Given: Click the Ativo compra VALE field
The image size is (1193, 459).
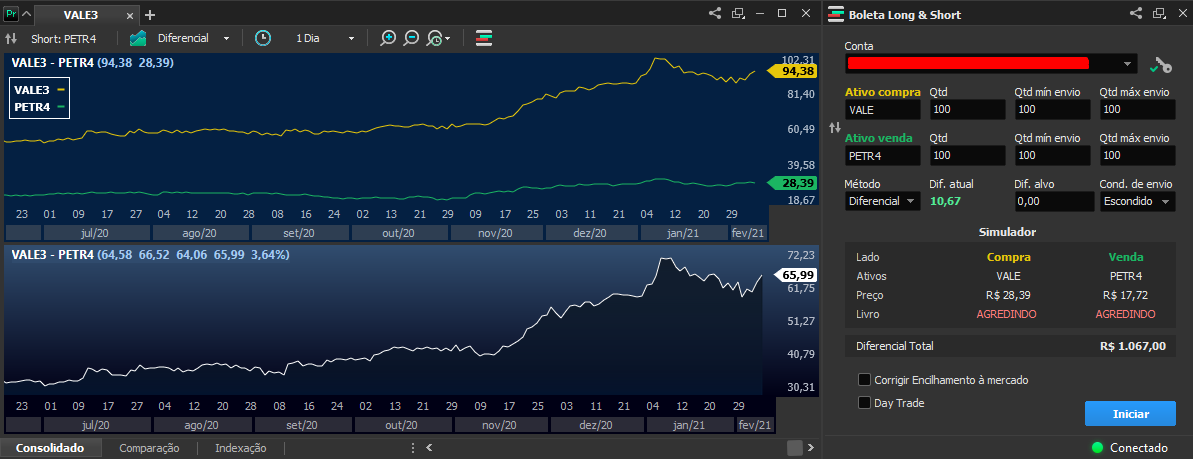Looking at the screenshot, I should pos(882,110).
